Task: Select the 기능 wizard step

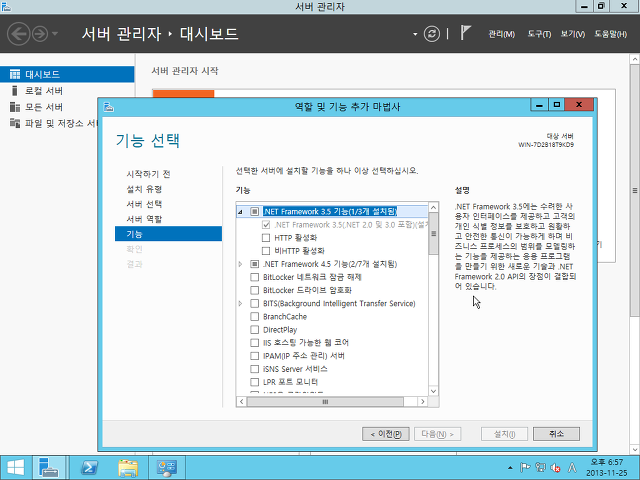Action: (x=169, y=234)
